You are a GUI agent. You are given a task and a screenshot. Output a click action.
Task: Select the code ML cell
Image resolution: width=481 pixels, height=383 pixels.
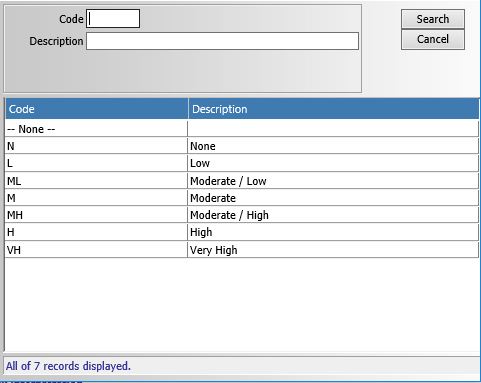click(96, 181)
